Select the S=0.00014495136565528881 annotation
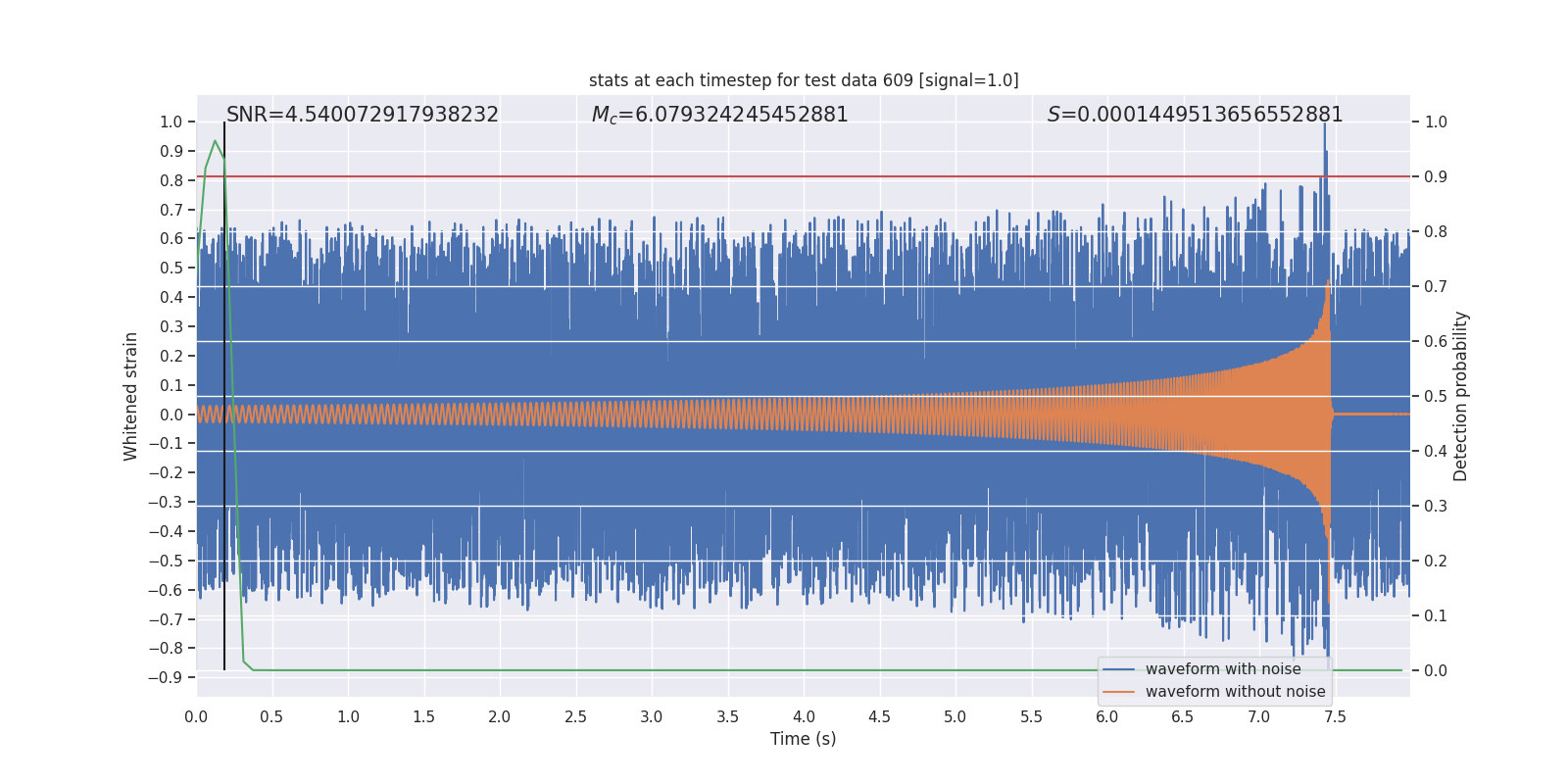Viewport: 1568px width, 784px height. tap(1196, 115)
